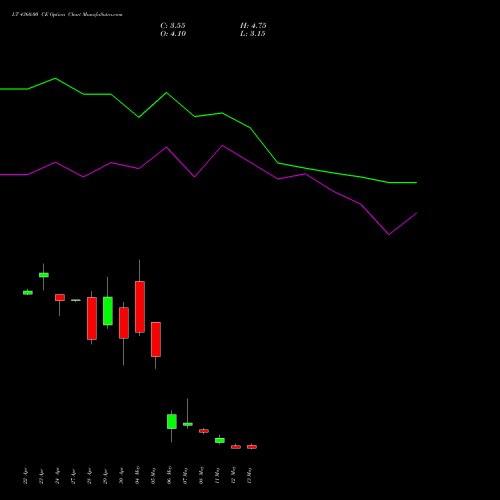Image resolution: width=500 pixels, height=500 pixels.
Task: Click the green candlestick for 06 May
Action: pyautogui.click(x=172, y=421)
